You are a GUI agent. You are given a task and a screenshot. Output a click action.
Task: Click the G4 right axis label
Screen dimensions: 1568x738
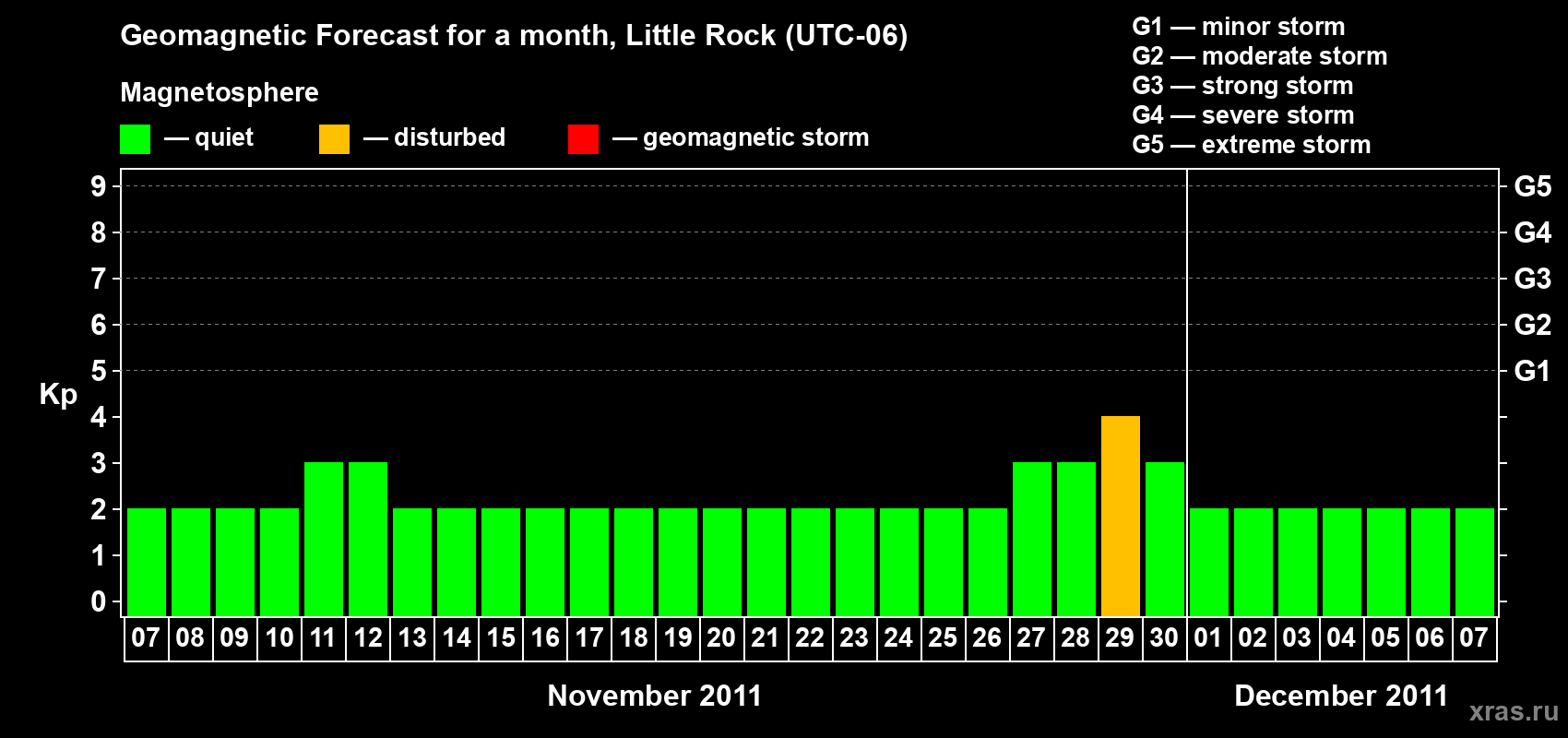point(1533,232)
